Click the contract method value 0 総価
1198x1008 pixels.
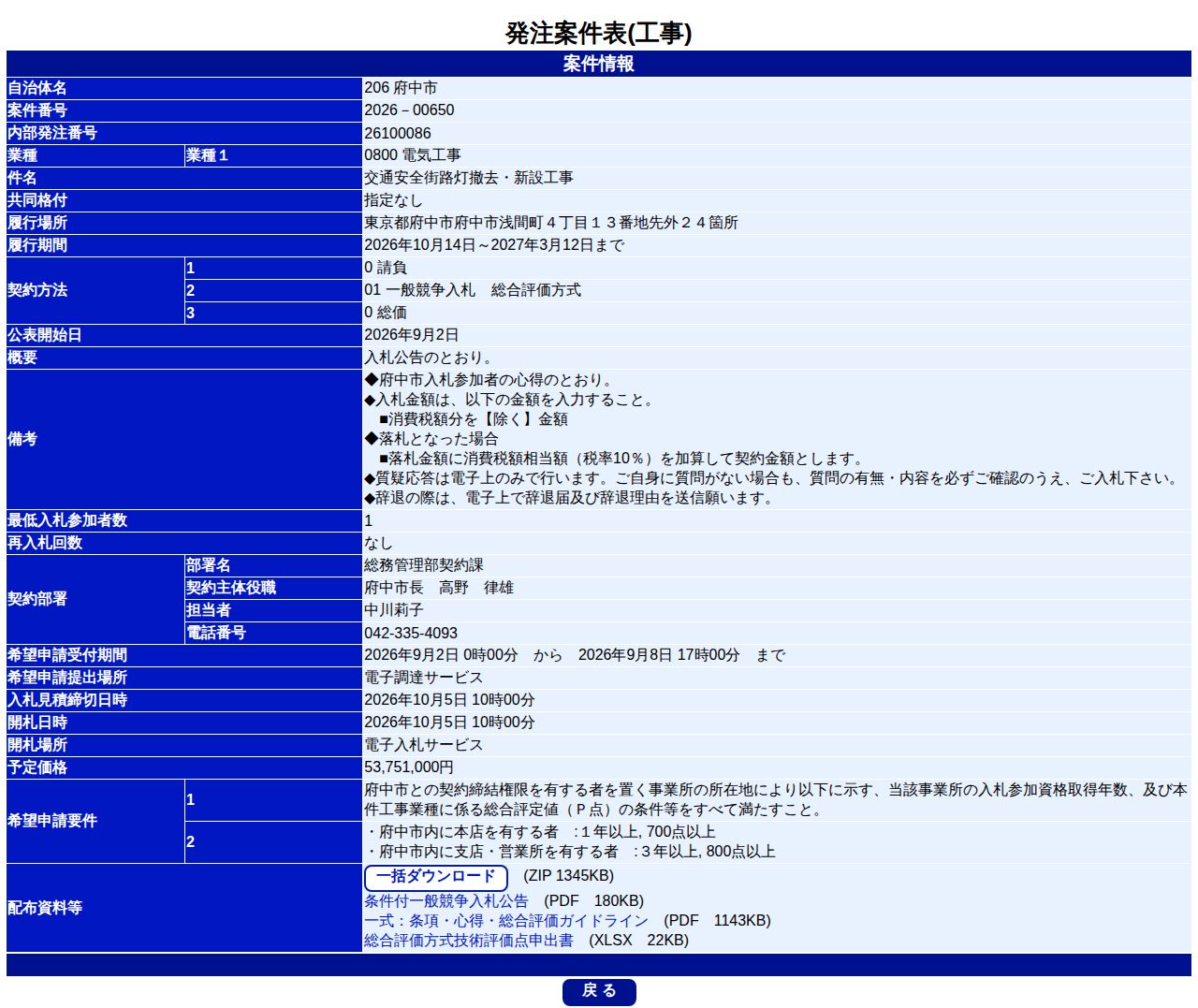pos(386,313)
